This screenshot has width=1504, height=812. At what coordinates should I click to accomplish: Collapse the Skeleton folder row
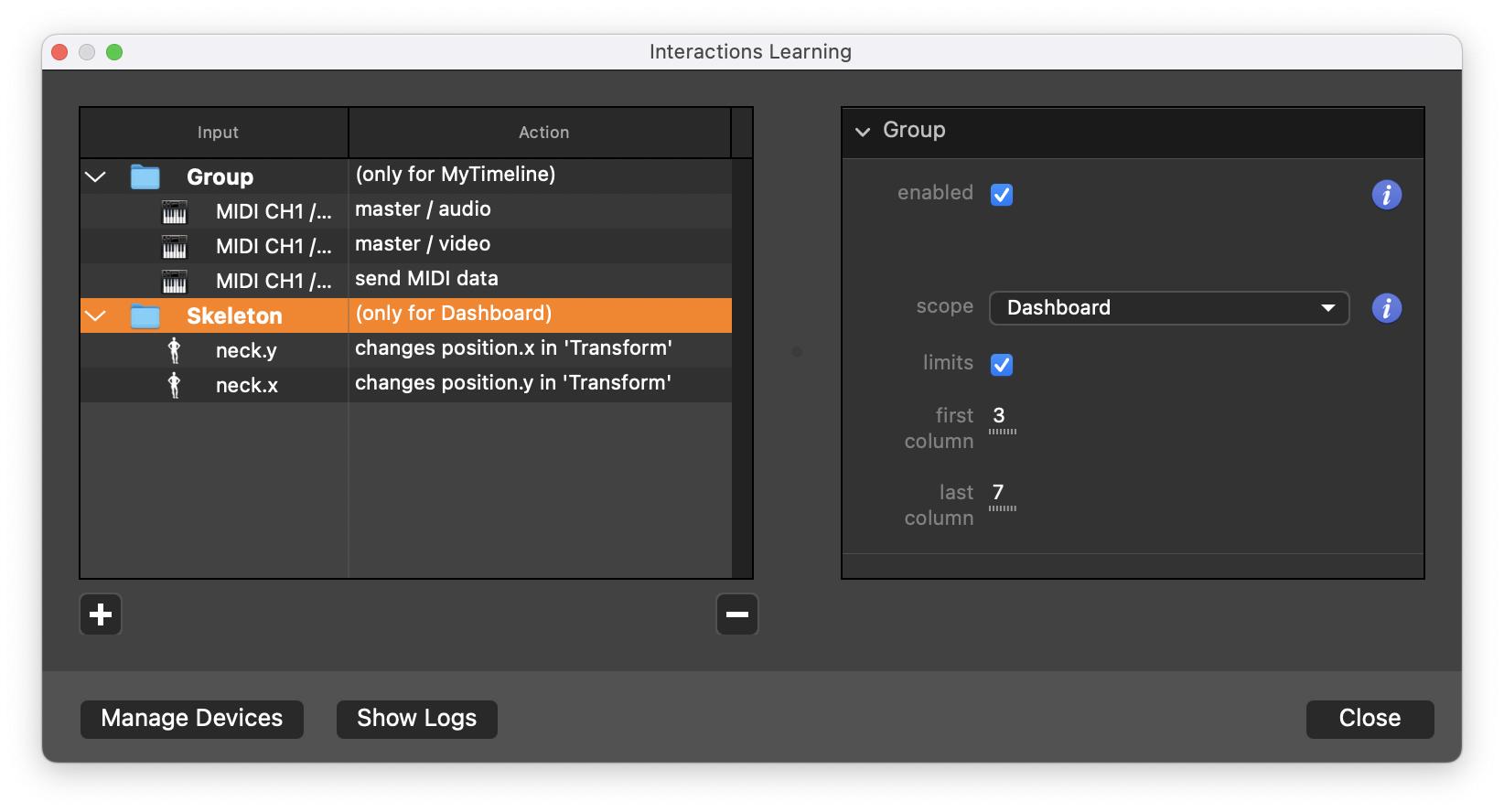point(95,316)
